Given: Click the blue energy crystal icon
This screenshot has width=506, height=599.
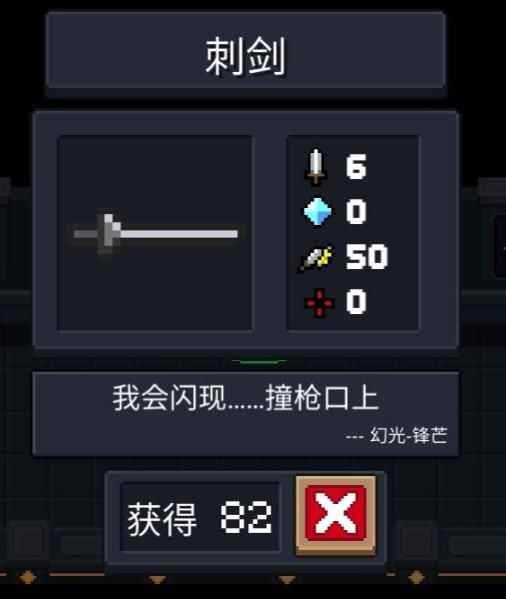Looking at the screenshot, I should [x=317, y=211].
